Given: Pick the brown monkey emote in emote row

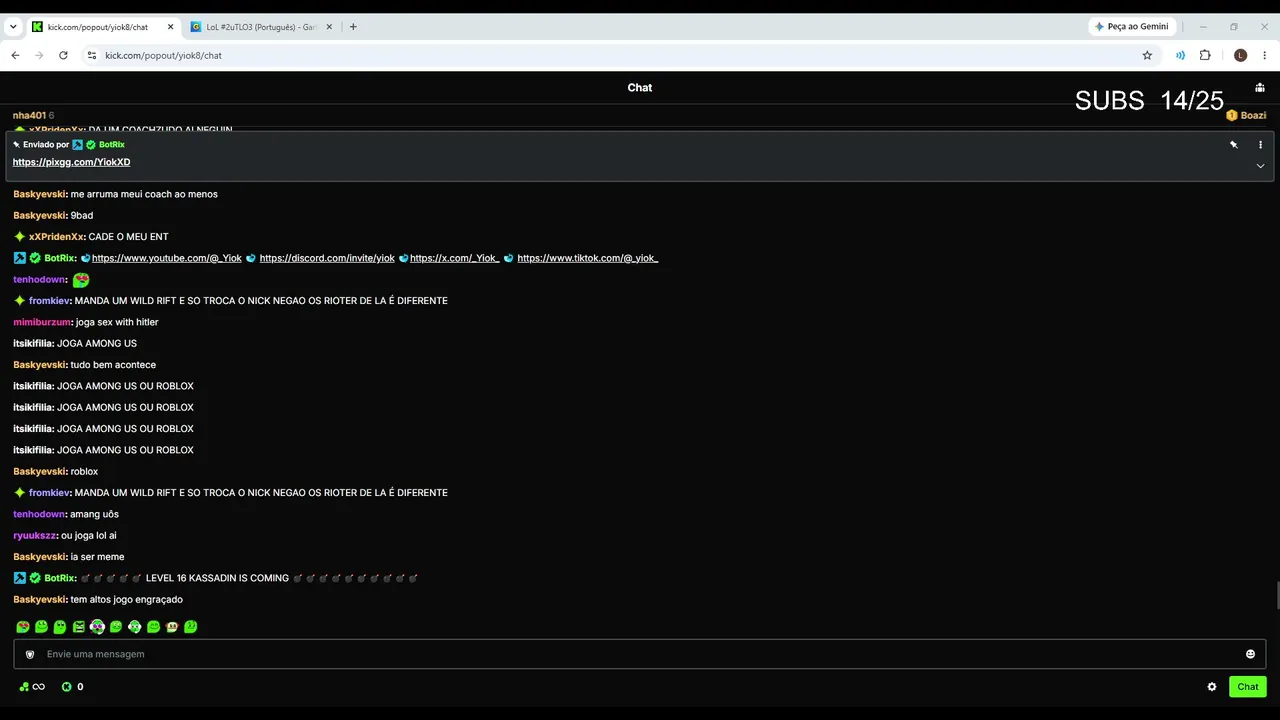Looking at the screenshot, I should tap(172, 627).
